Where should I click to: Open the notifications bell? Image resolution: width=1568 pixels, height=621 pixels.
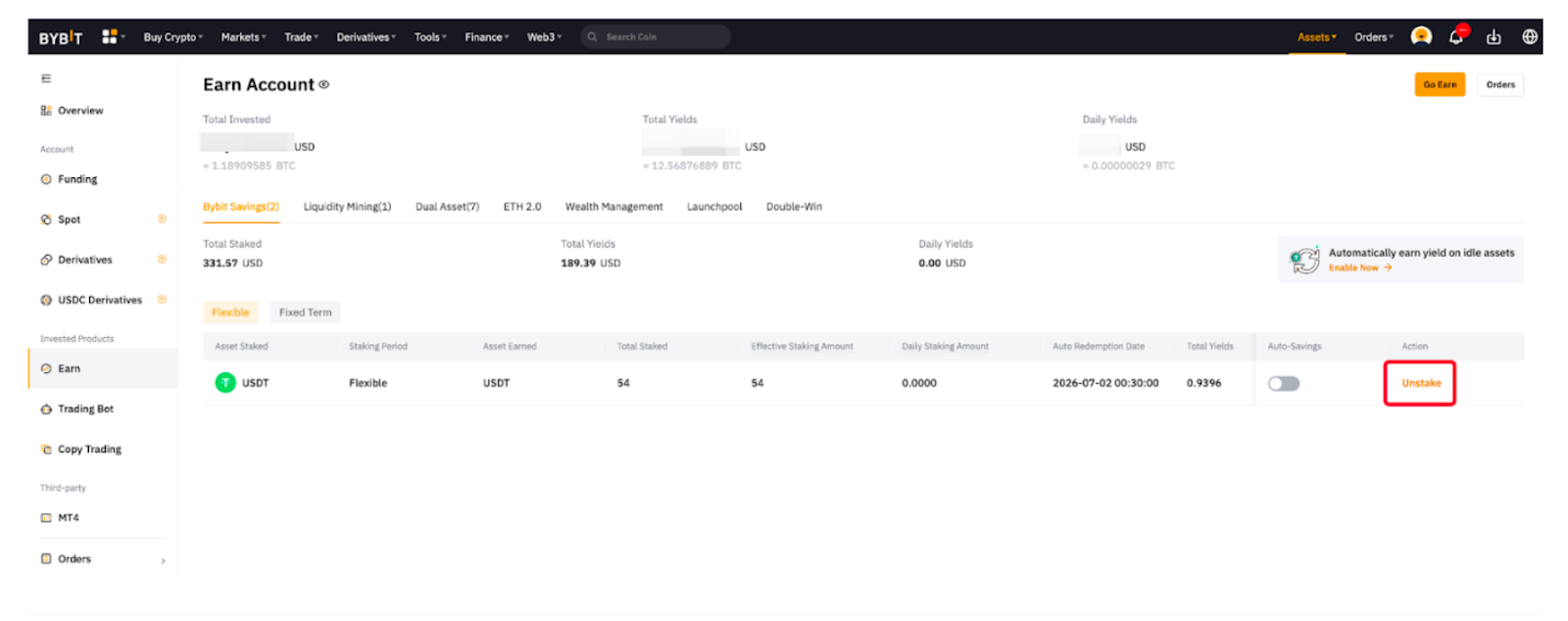click(1457, 36)
